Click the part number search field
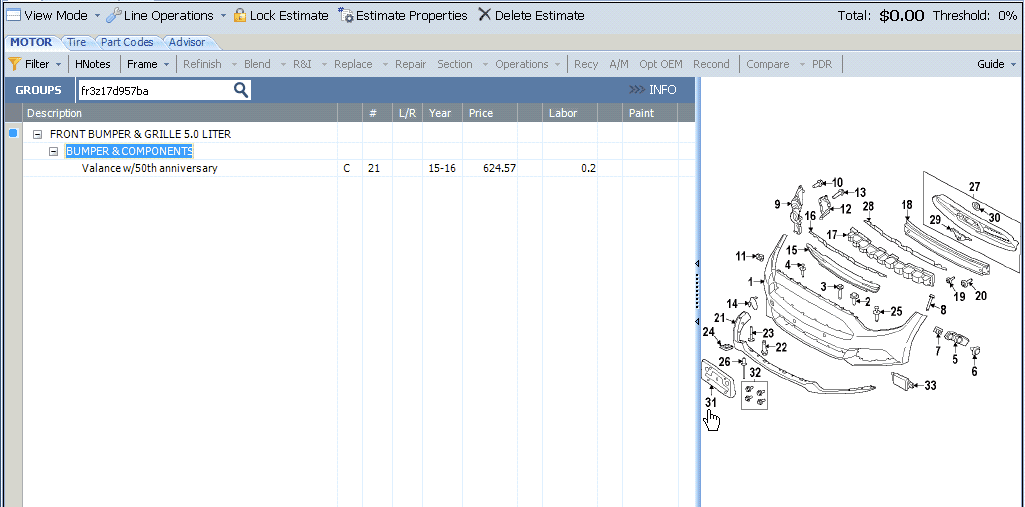Screen dimensions: 1025x507 [x=154, y=90]
